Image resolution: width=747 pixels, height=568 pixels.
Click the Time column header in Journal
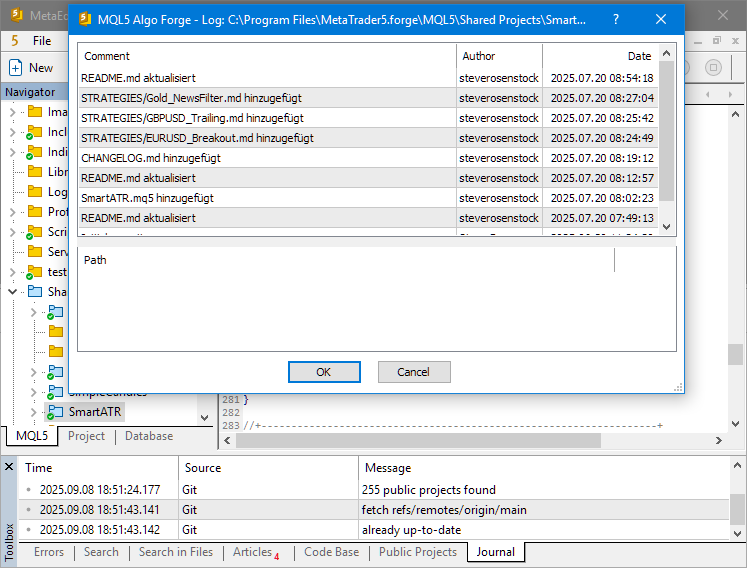99,468
